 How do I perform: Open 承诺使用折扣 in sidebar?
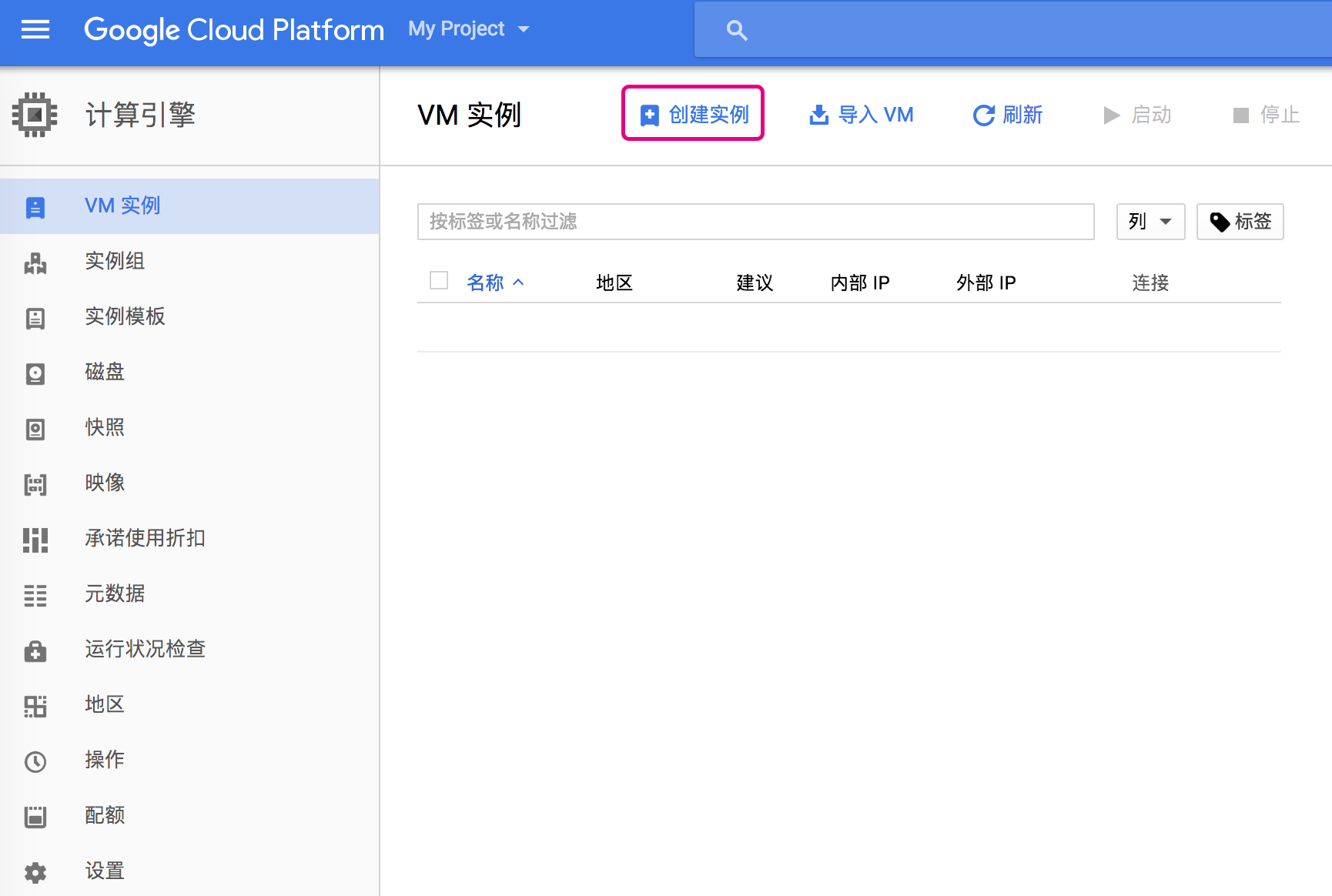(x=189, y=539)
